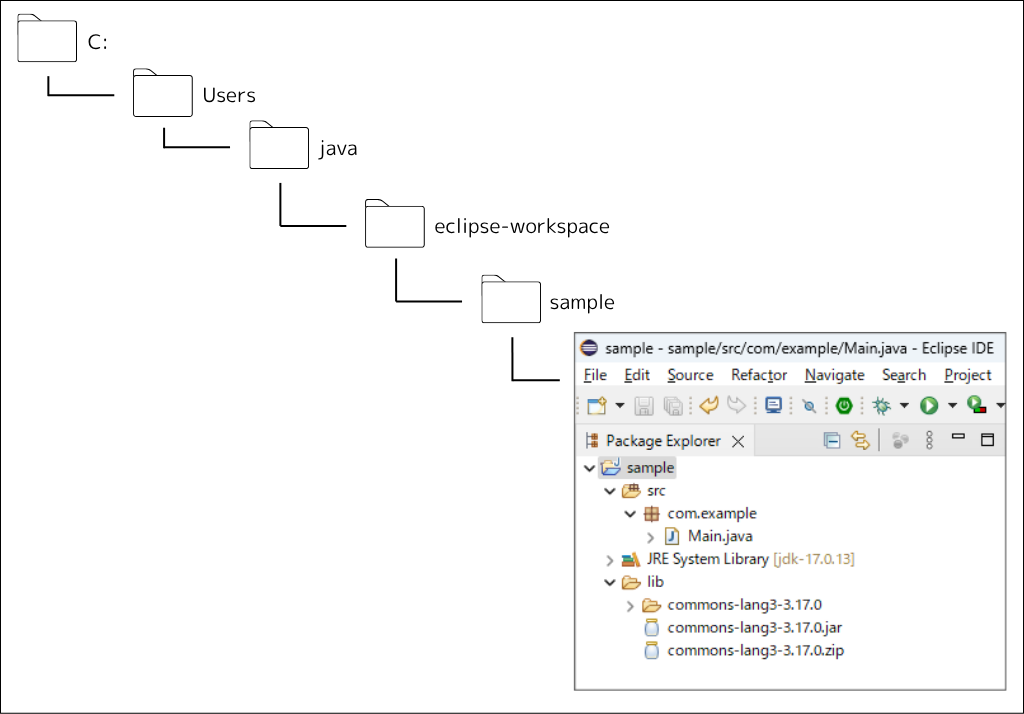Open the Project menu
This screenshot has width=1024, height=714.
968,375
